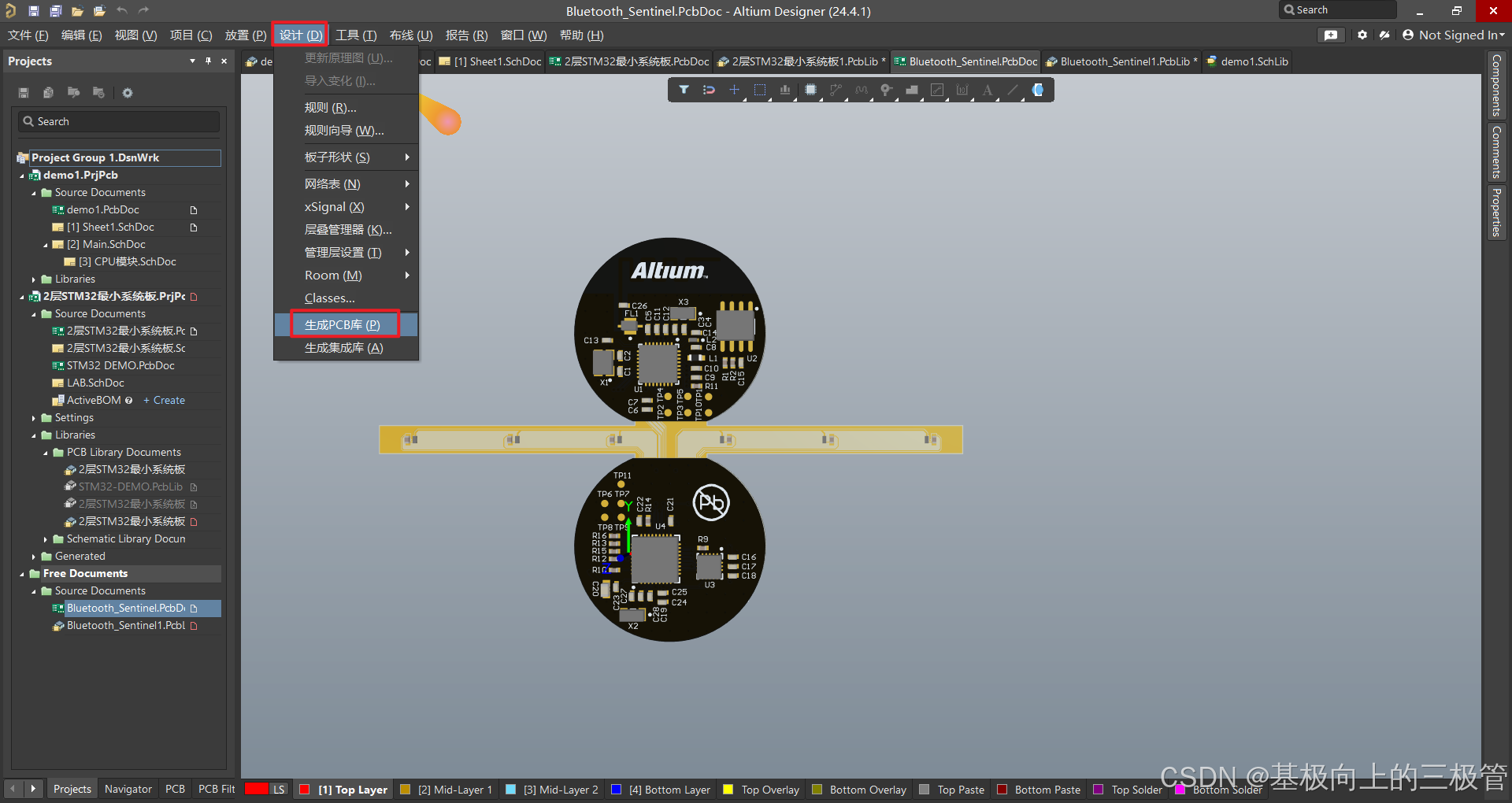Open the align objects bar-chart icon

[x=784, y=90]
